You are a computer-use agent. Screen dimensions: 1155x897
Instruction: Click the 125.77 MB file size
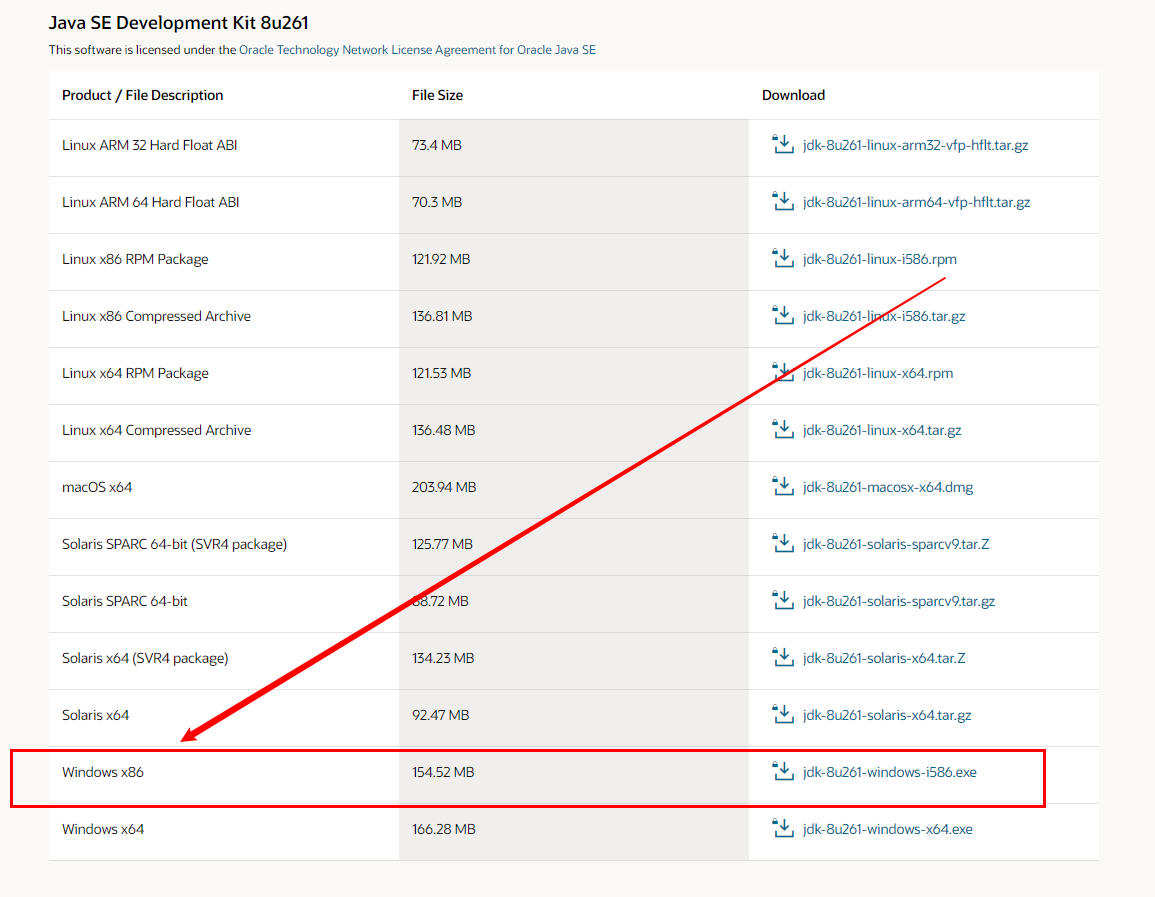442,544
